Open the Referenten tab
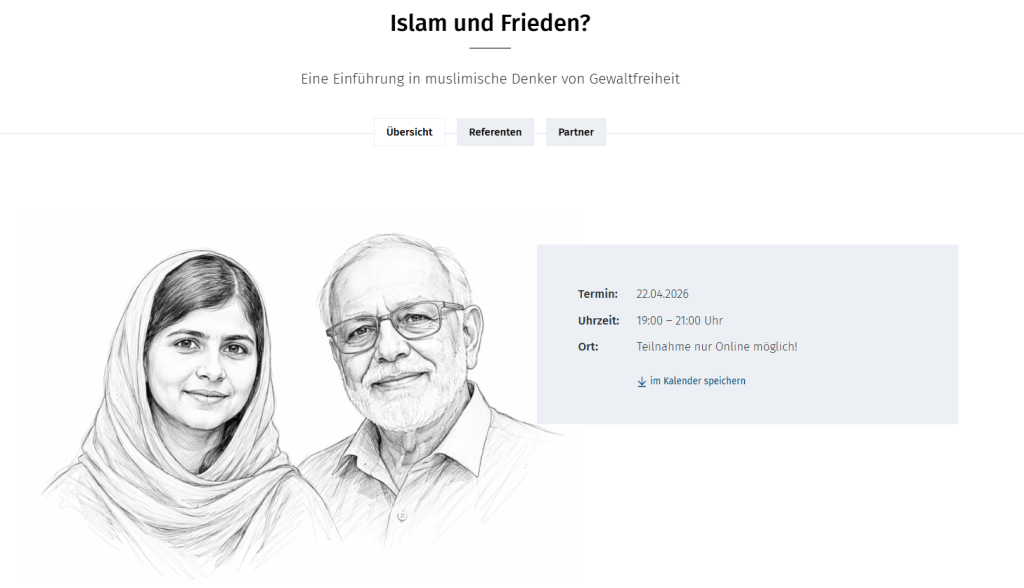This screenshot has width=1024, height=588. (x=495, y=132)
